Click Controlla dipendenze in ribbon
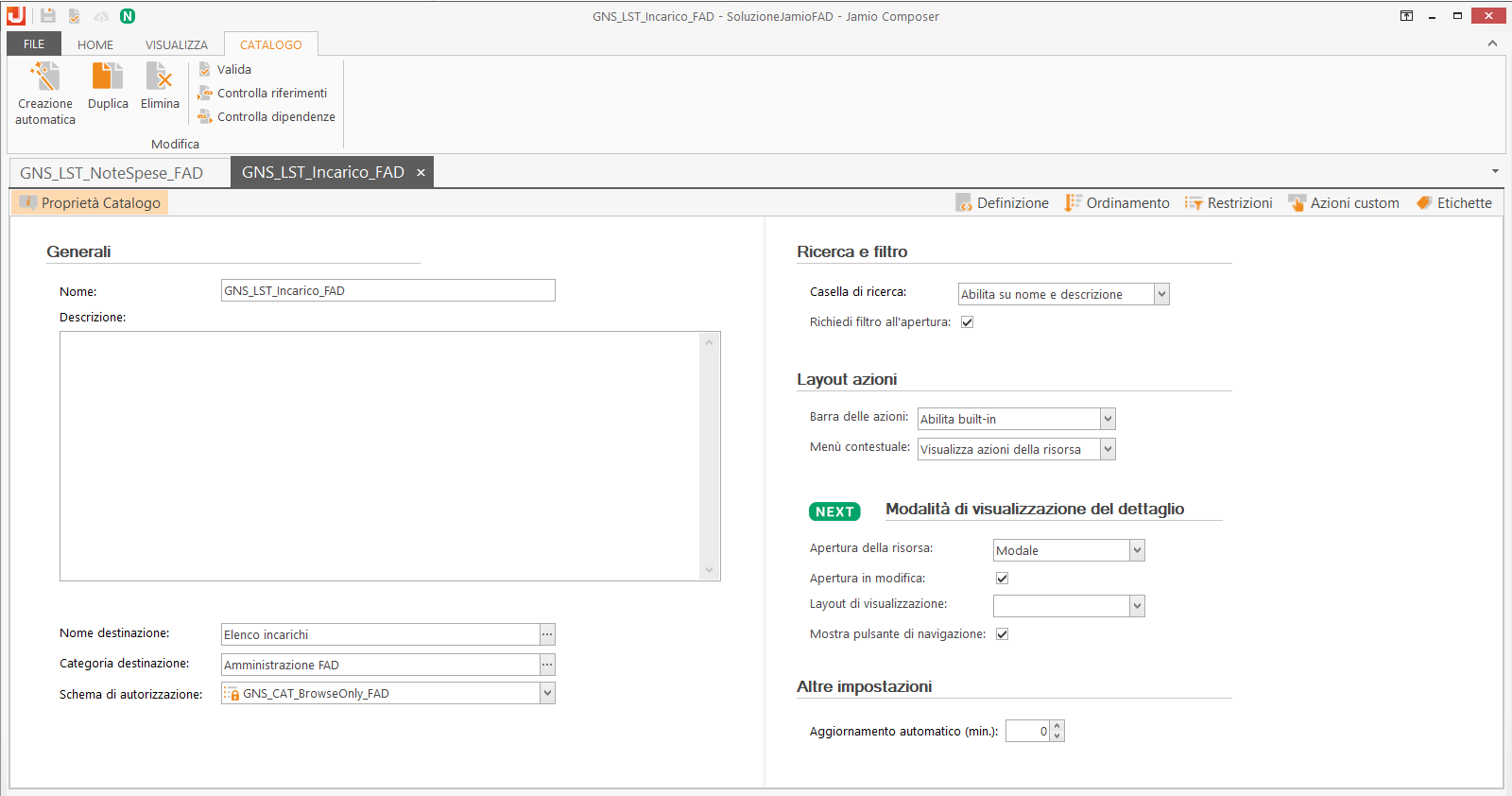Image resolution: width=1512 pixels, height=796 pixels. [x=266, y=117]
